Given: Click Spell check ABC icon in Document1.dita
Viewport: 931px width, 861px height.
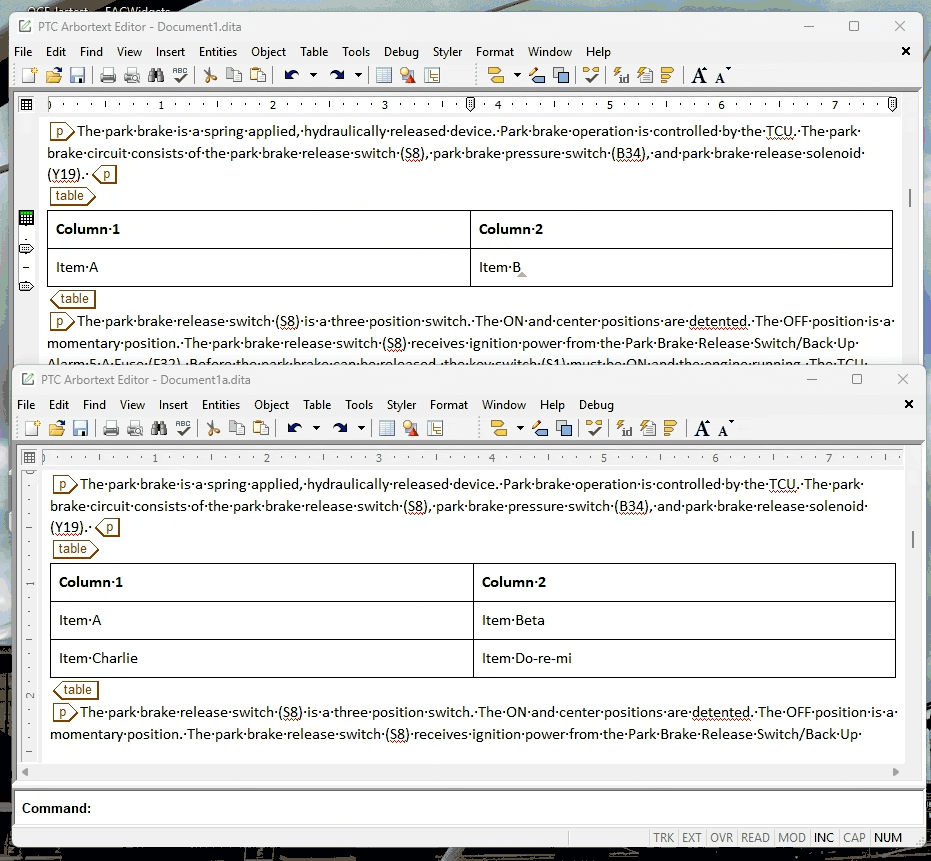Looking at the screenshot, I should [x=180, y=75].
